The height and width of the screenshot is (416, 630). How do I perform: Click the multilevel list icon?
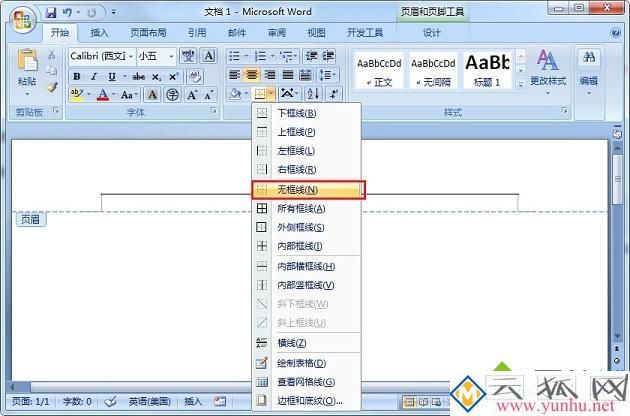click(286, 56)
